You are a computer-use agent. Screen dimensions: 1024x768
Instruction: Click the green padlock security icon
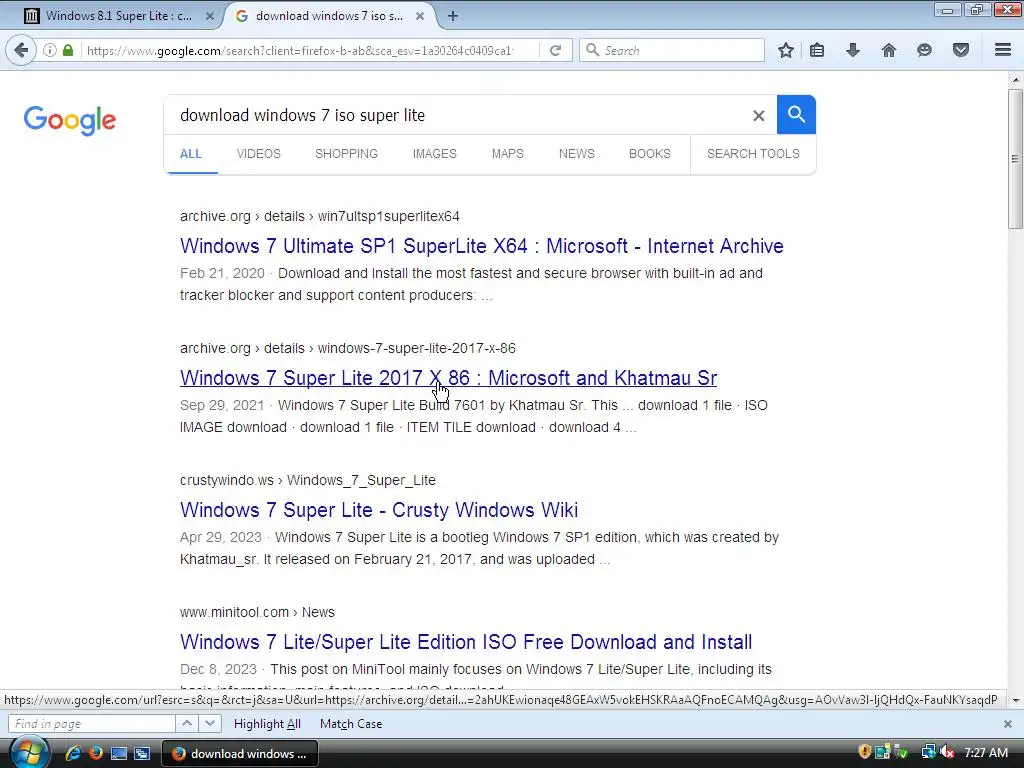[x=68, y=50]
